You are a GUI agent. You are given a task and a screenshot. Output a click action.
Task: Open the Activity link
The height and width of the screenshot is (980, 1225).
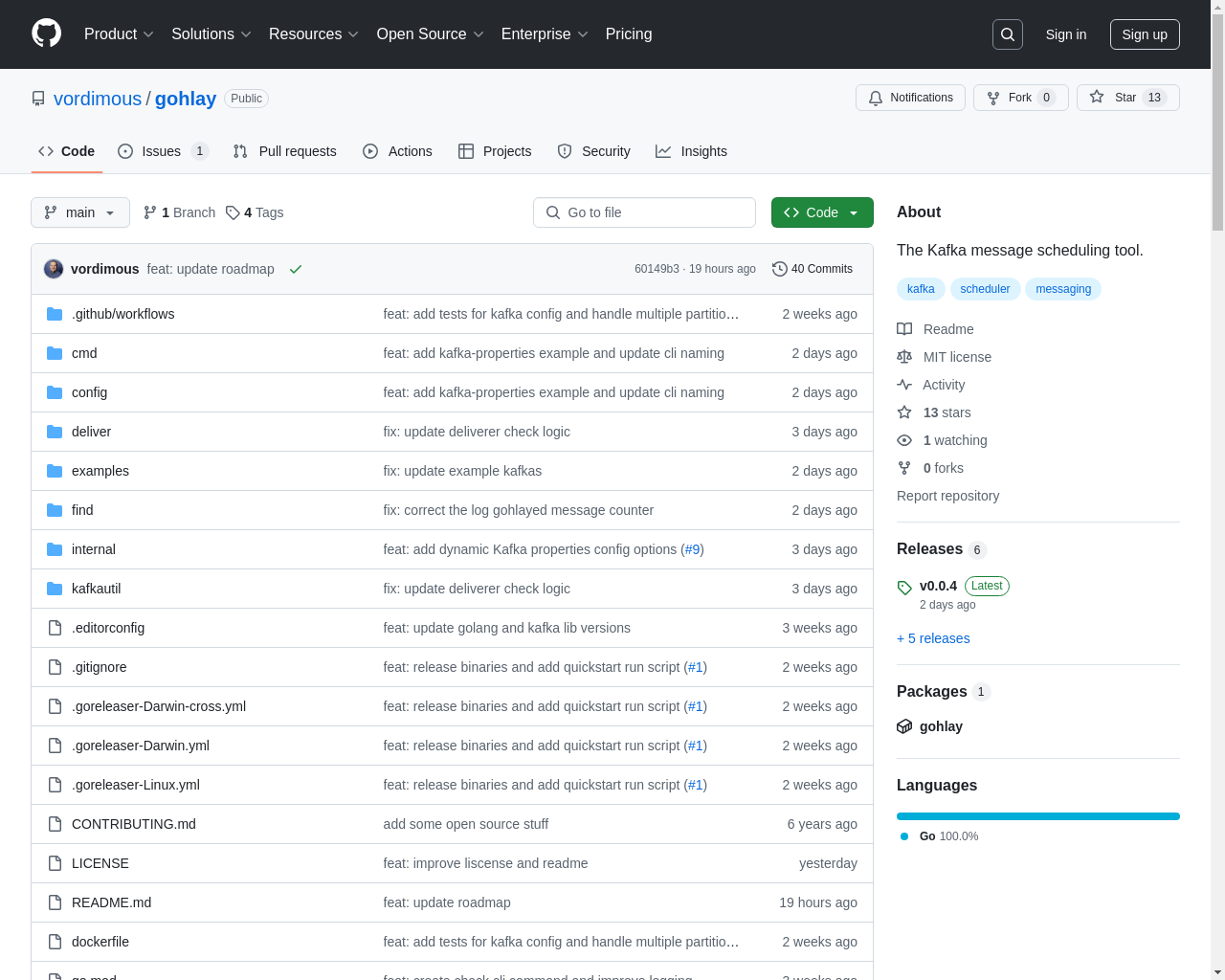(930, 385)
